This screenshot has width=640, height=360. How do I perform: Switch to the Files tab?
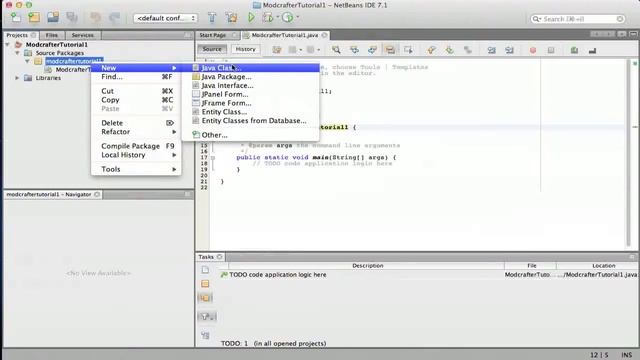point(52,35)
